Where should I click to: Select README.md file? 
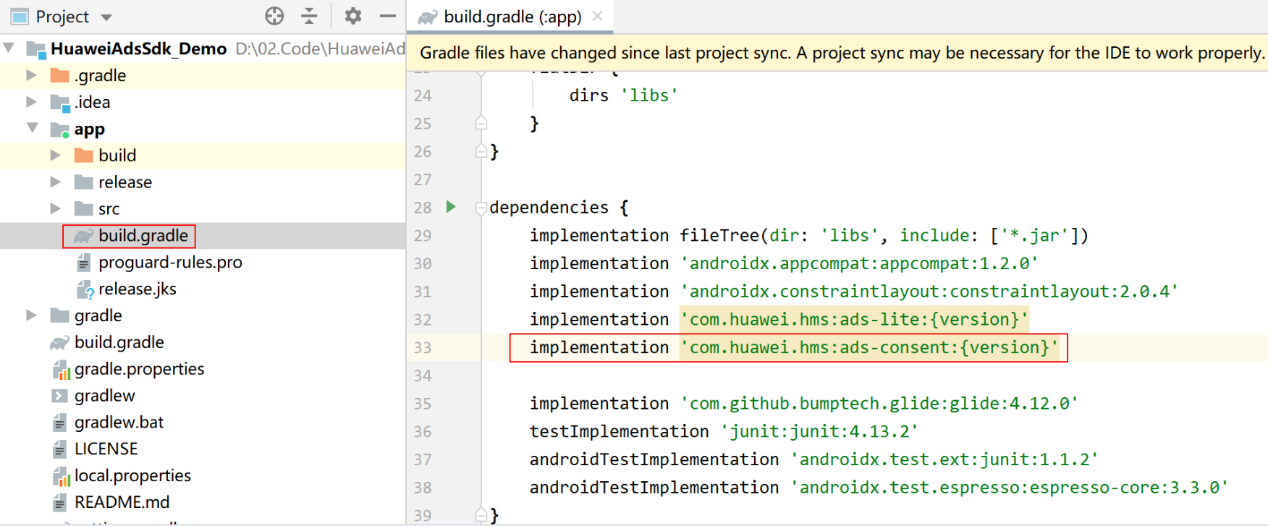[122, 502]
